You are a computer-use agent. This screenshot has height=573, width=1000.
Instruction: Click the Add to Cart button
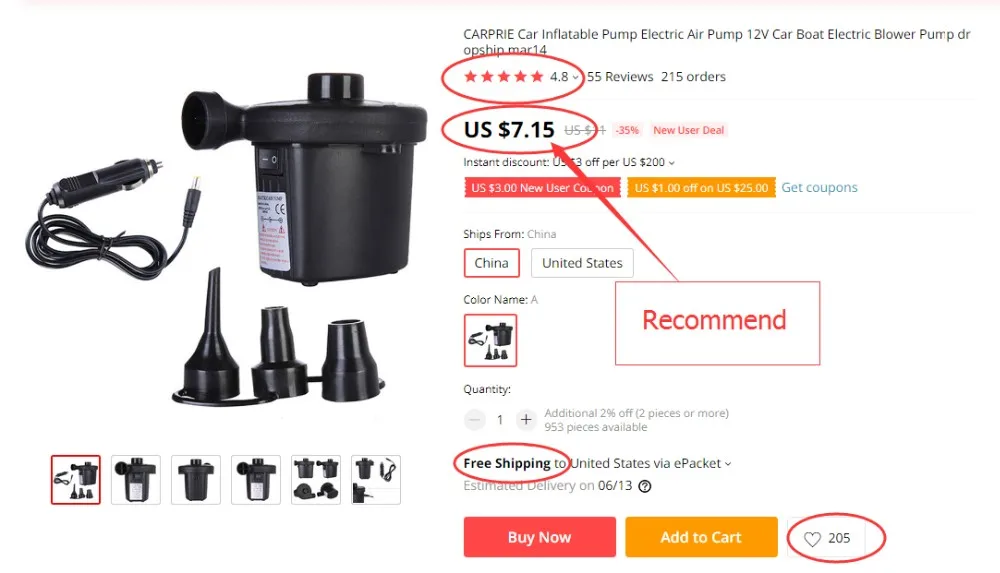pos(702,537)
